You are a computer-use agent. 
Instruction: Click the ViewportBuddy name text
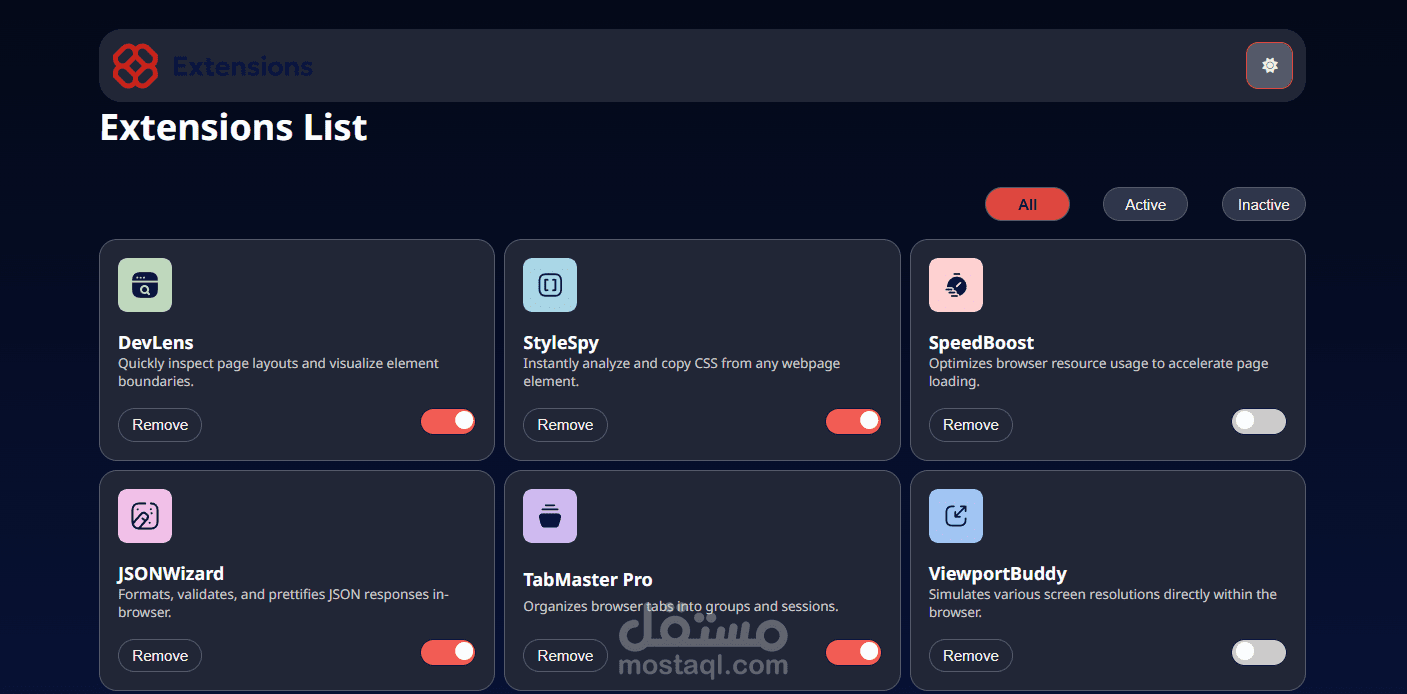[998, 574]
